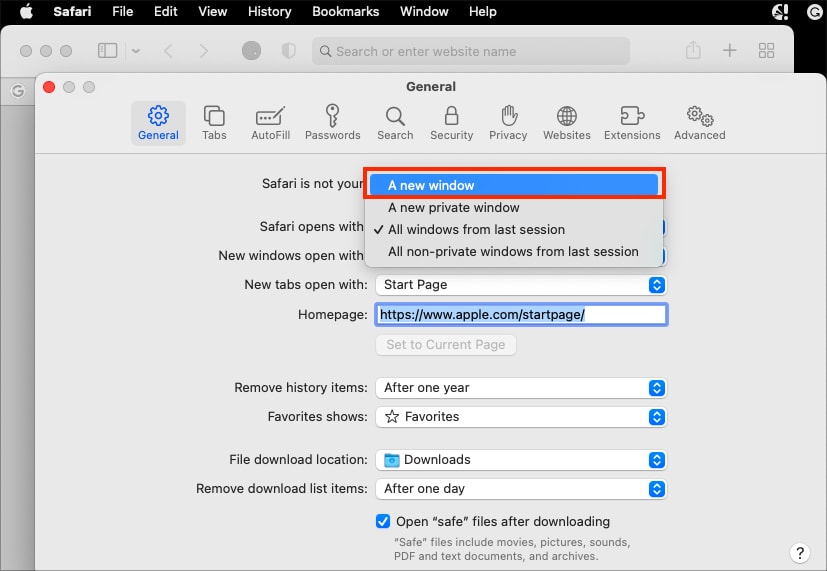This screenshot has height=571, width=827.
Task: Open a new tab with the plus icon
Action: 729,51
